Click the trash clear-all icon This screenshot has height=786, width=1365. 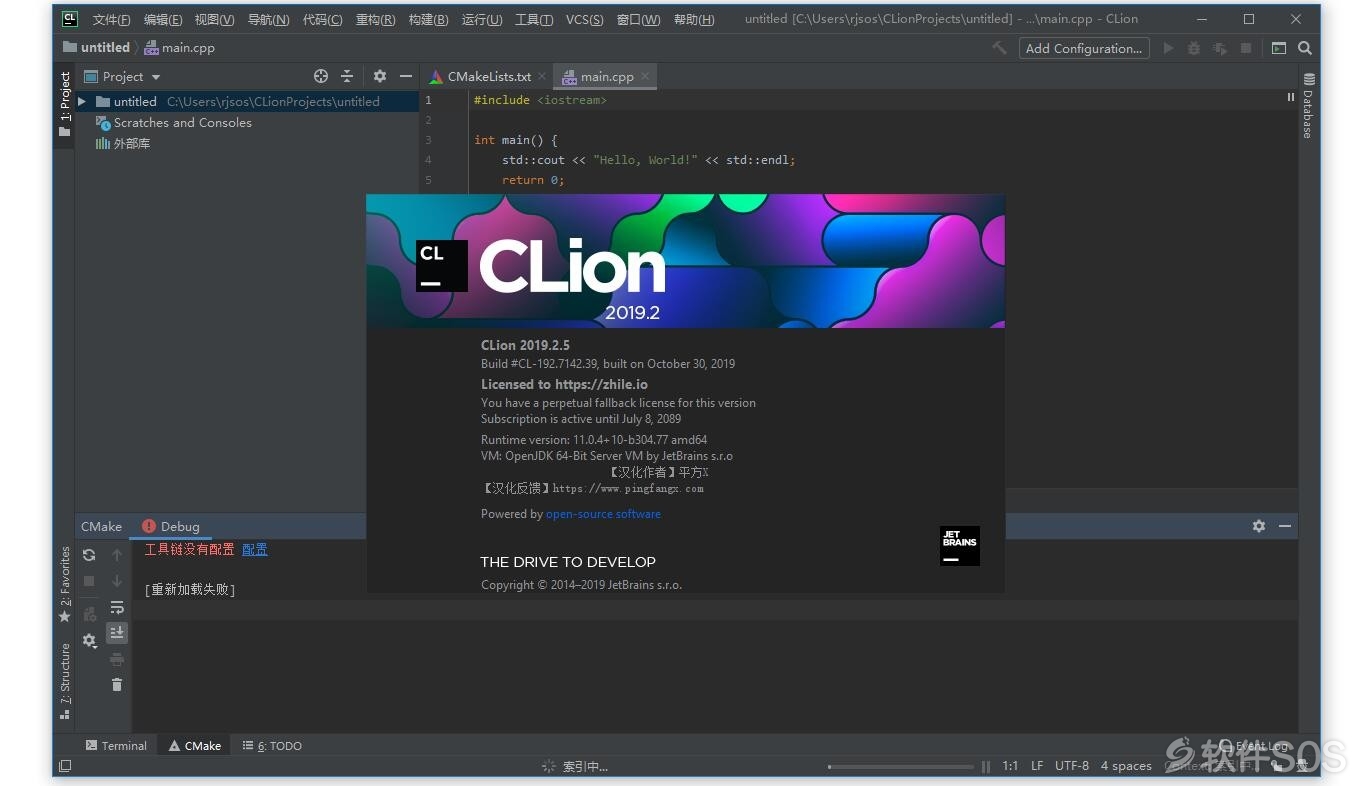coord(117,685)
